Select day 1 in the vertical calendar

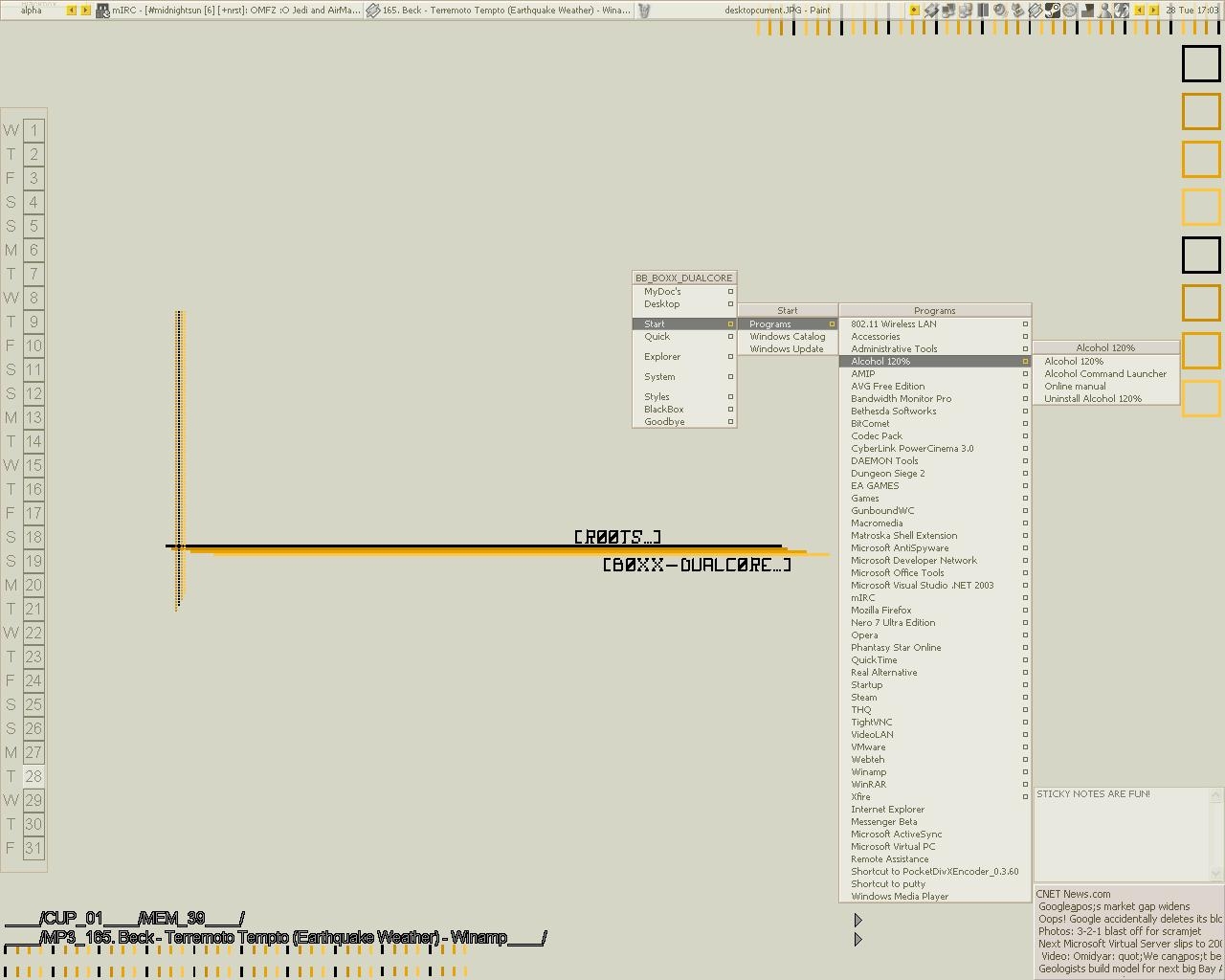point(33,130)
